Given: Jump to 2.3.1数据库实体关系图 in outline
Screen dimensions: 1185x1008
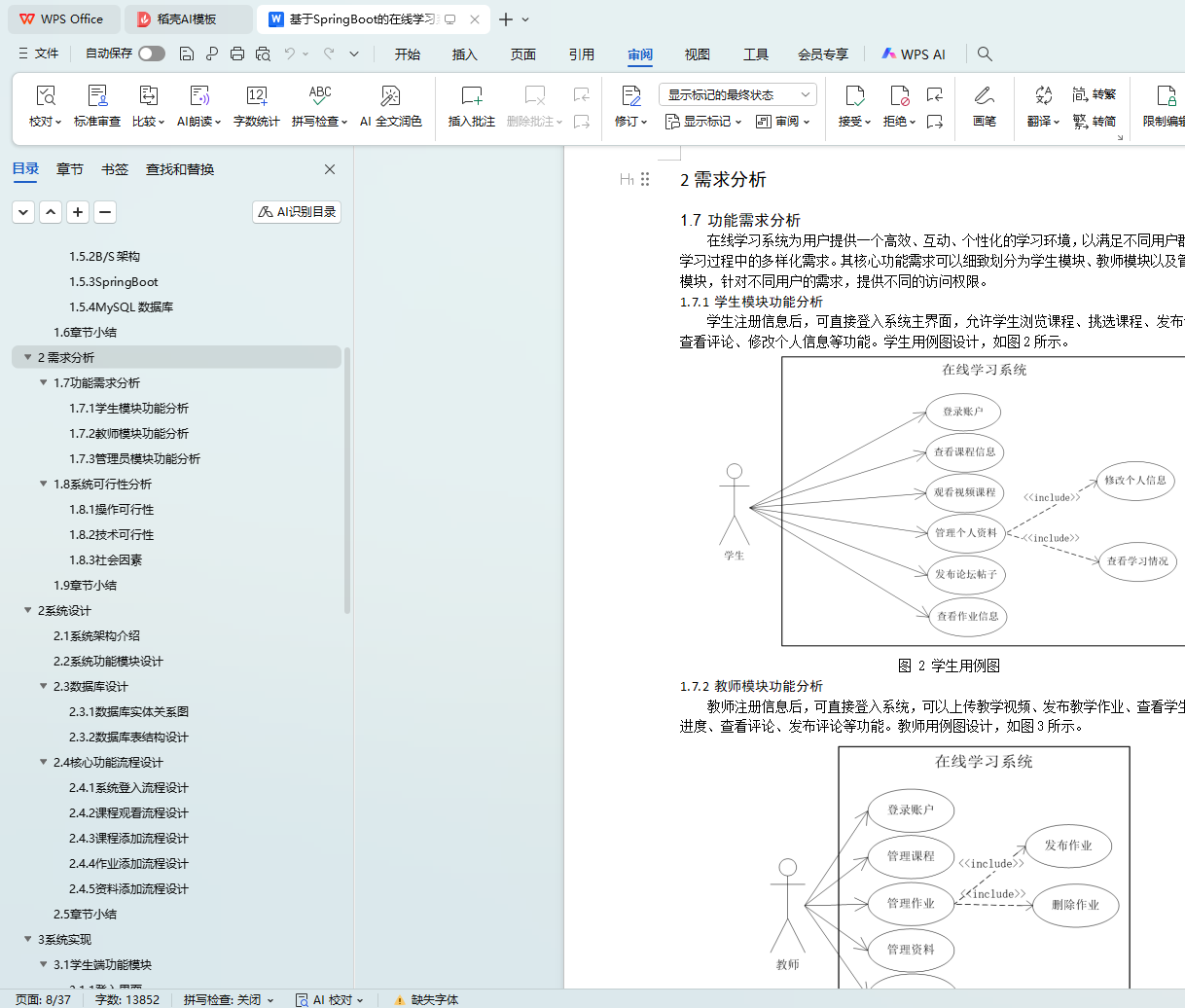Looking at the screenshot, I should [x=128, y=711].
